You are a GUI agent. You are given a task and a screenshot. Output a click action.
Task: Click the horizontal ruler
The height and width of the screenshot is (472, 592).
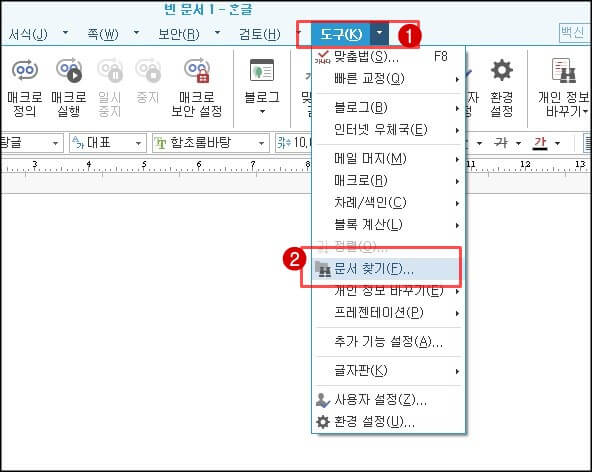[x=156, y=166]
